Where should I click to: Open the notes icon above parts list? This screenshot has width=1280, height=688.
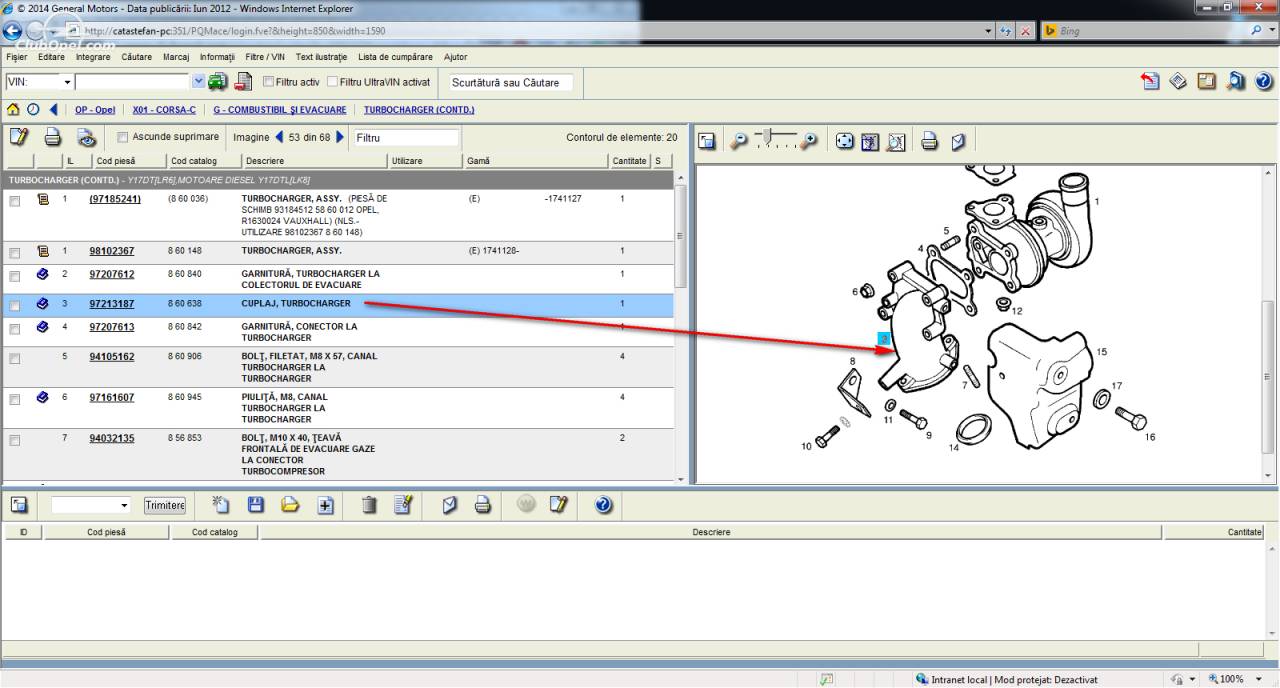[x=19, y=137]
